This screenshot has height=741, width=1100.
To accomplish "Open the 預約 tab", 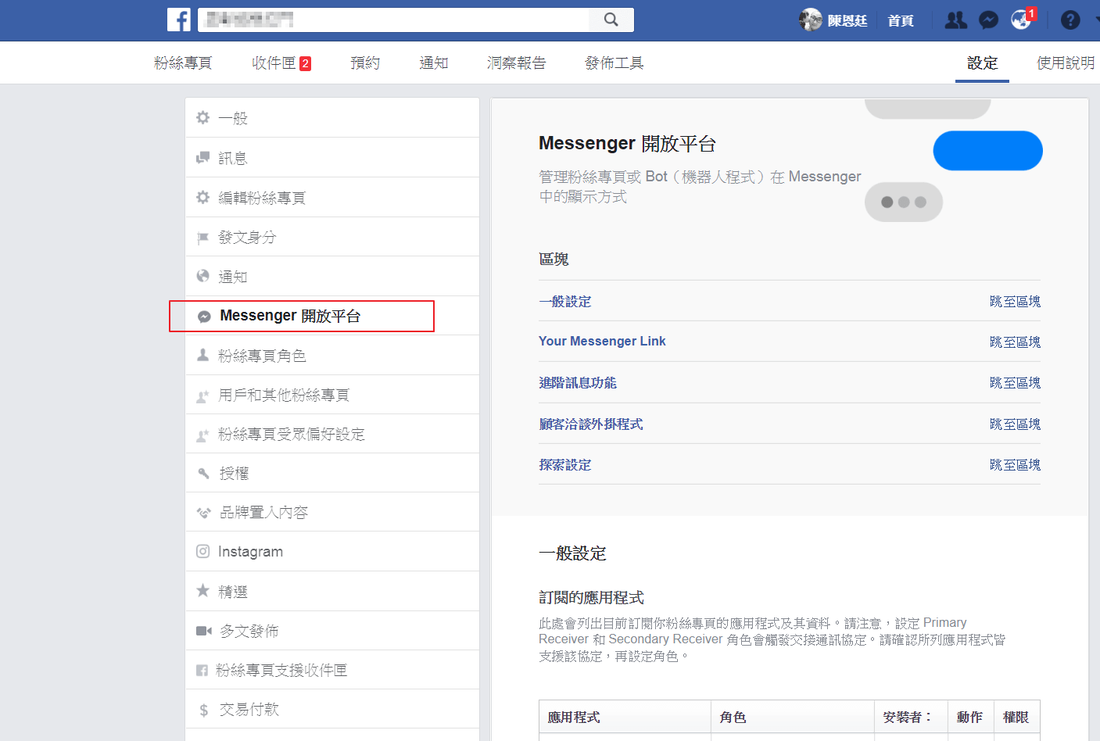I will (365, 63).
